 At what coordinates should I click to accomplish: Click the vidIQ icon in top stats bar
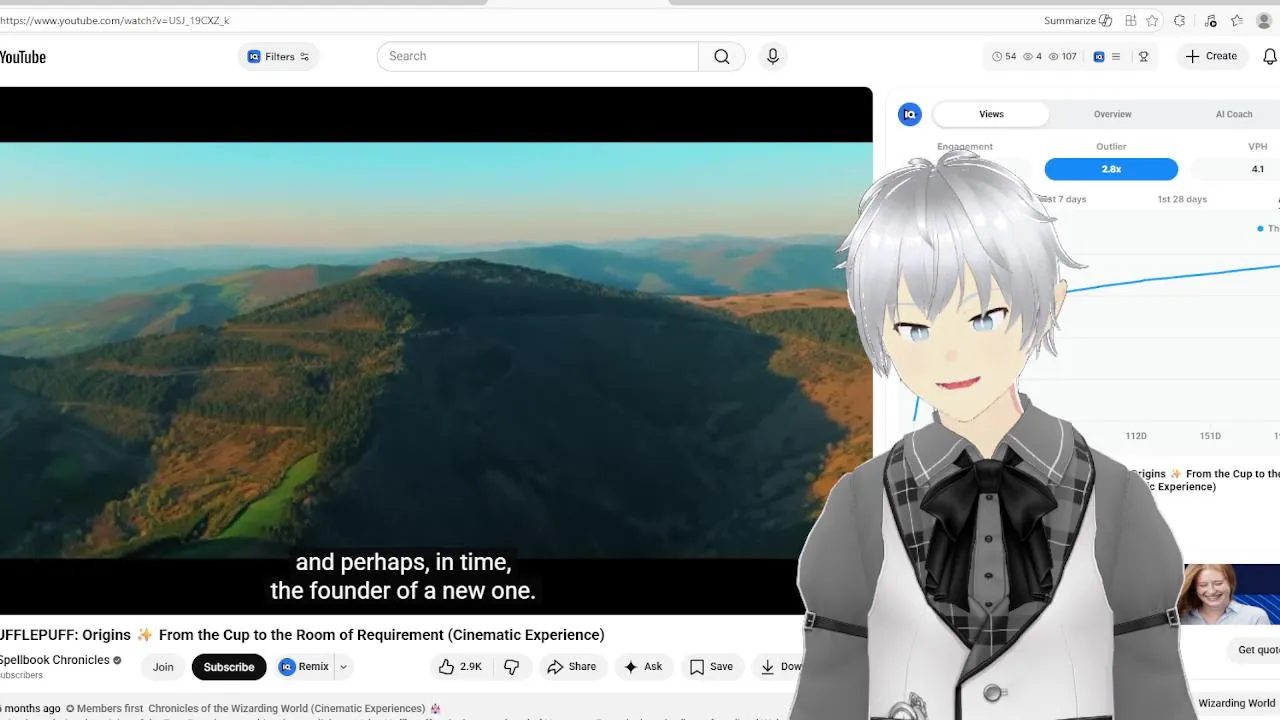(x=1098, y=57)
